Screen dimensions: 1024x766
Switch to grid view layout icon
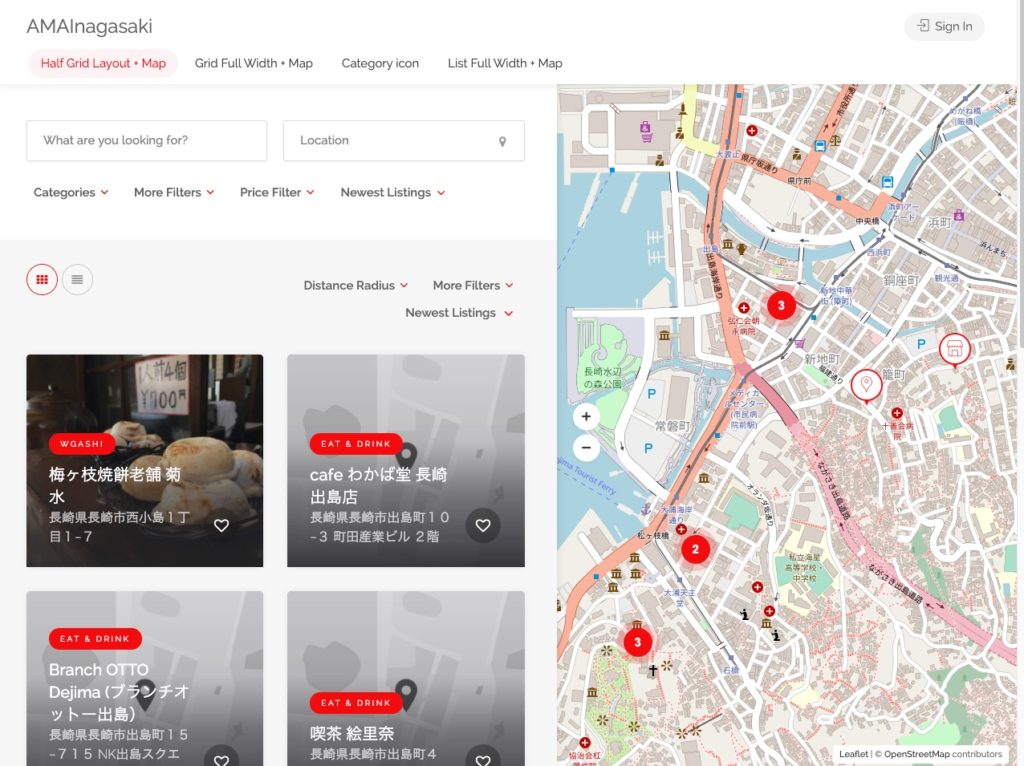42,279
